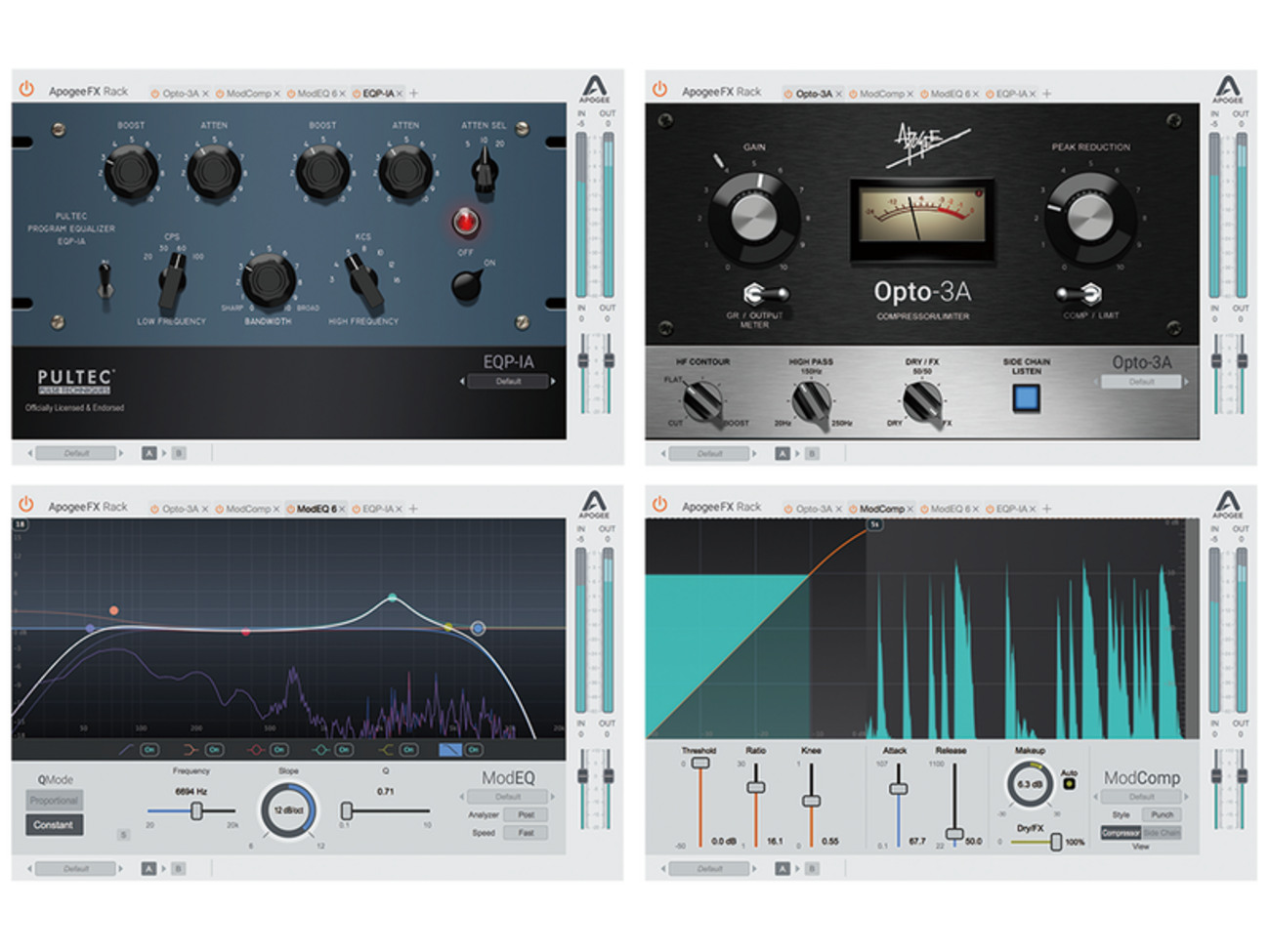Viewport: 1270px width, 952px height.
Task: Select the highlighted high-cut band icon in ModEQ
Action: click(x=449, y=750)
